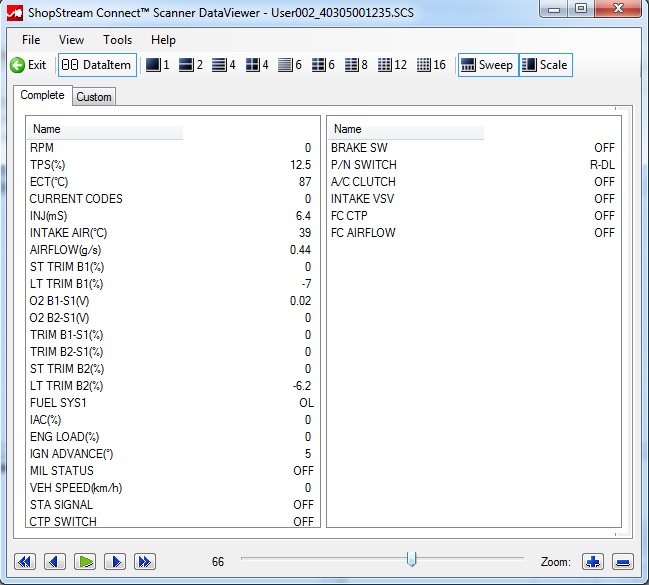
Task: Select the IAC(%) row
Action: point(173,420)
